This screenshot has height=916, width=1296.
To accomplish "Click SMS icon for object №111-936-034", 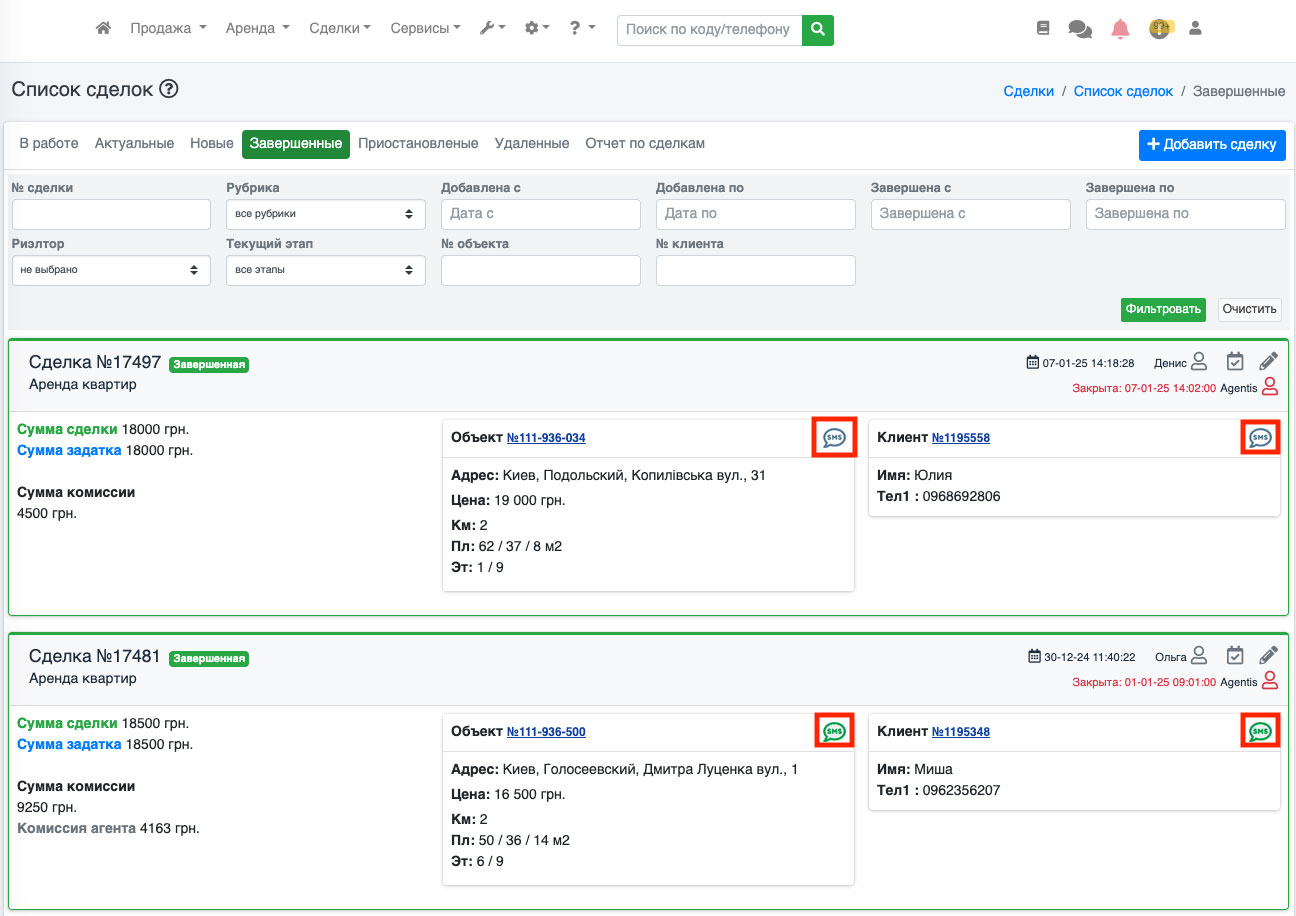I will click(x=834, y=438).
